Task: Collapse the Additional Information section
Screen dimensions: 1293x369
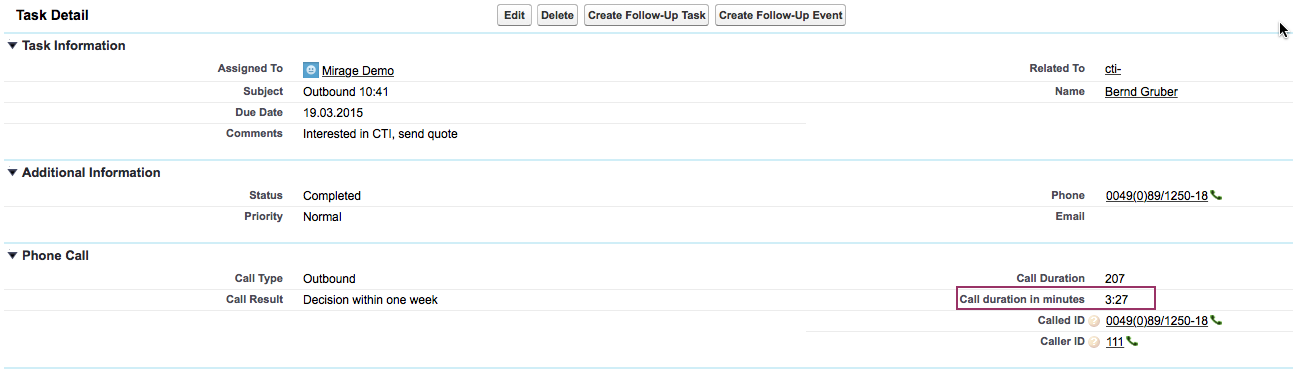Action: pos(12,172)
